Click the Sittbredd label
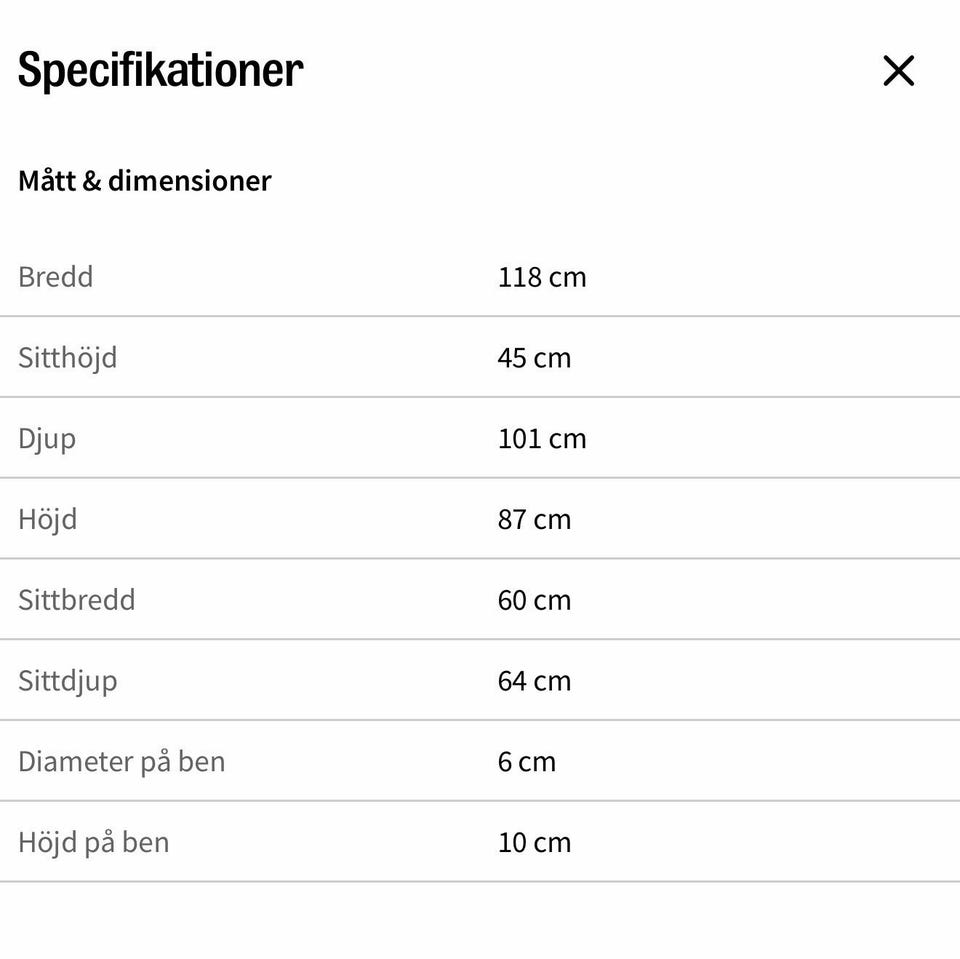Image resolution: width=960 pixels, height=959 pixels. (77, 600)
